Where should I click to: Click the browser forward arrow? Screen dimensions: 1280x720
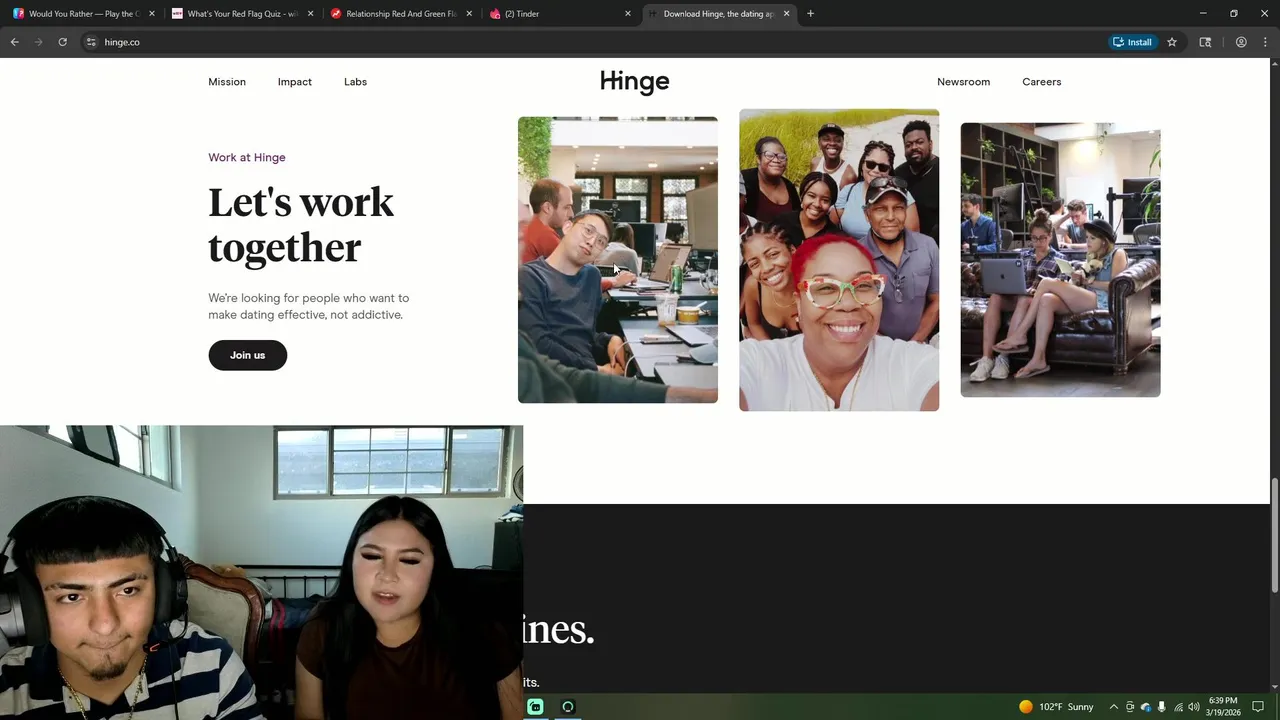[38, 42]
